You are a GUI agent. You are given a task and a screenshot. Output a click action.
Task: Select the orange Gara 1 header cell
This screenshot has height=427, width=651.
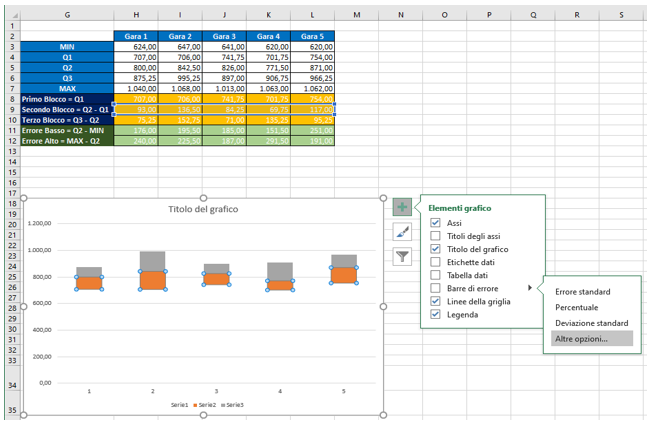tap(137, 36)
